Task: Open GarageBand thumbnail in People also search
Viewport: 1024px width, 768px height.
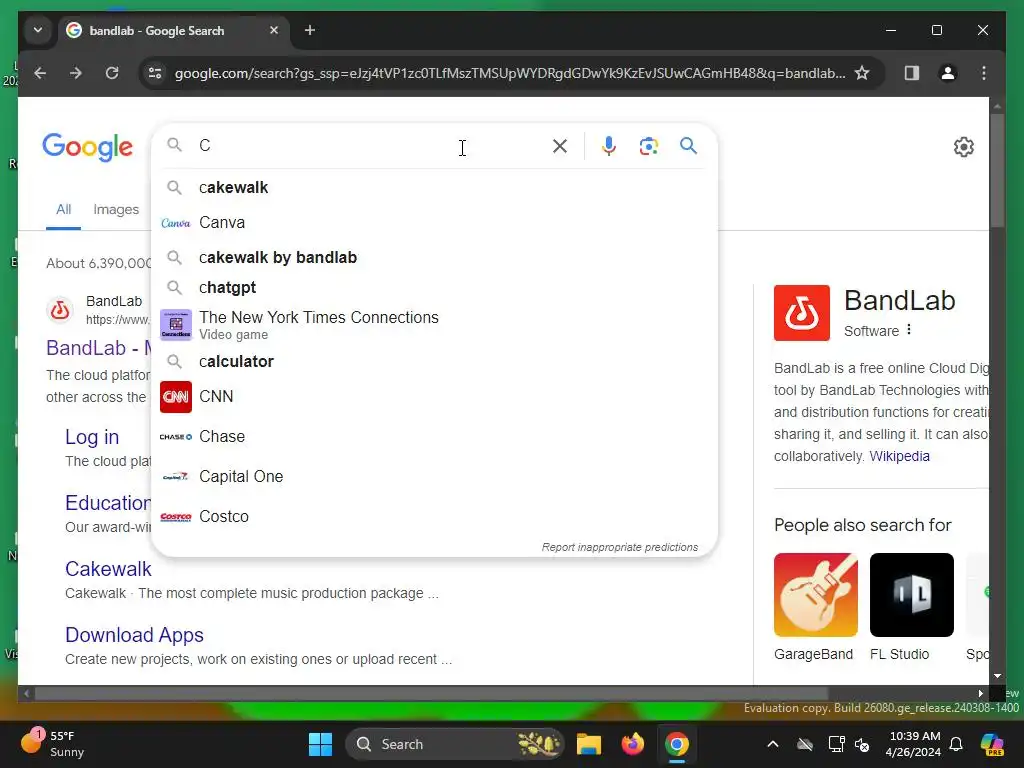Action: pos(816,595)
